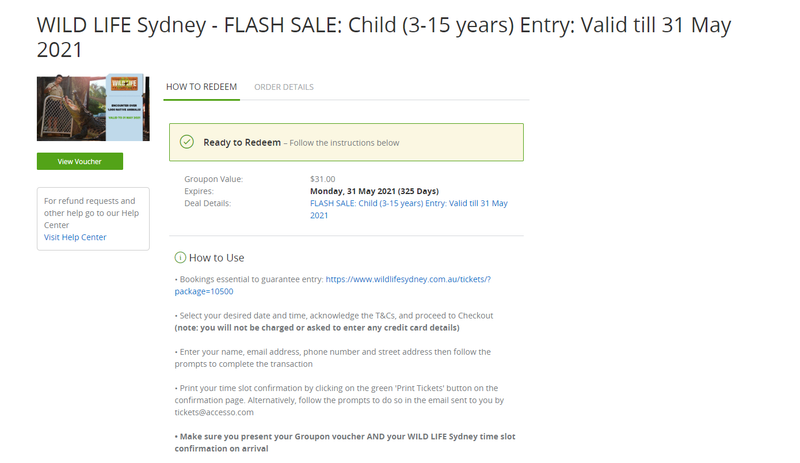800x463 pixels.
Task: Click the Monday, 31 May 2021 expiry date
Action: (x=374, y=191)
